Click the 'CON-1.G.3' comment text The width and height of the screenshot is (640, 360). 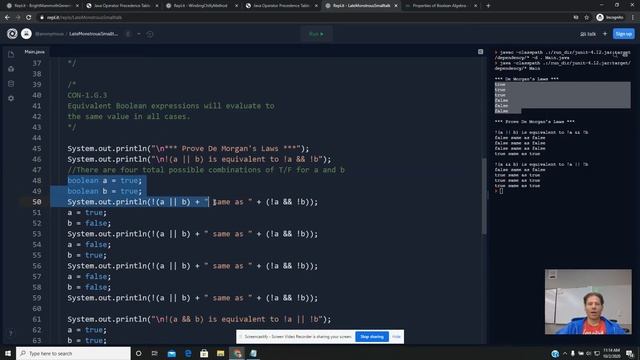click(87, 95)
